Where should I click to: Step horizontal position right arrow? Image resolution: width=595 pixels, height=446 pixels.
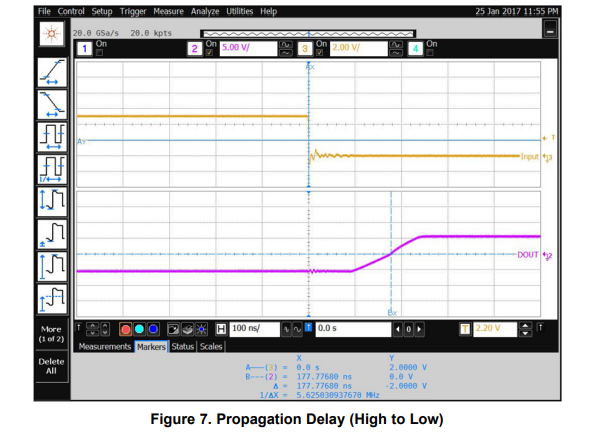coord(419,329)
